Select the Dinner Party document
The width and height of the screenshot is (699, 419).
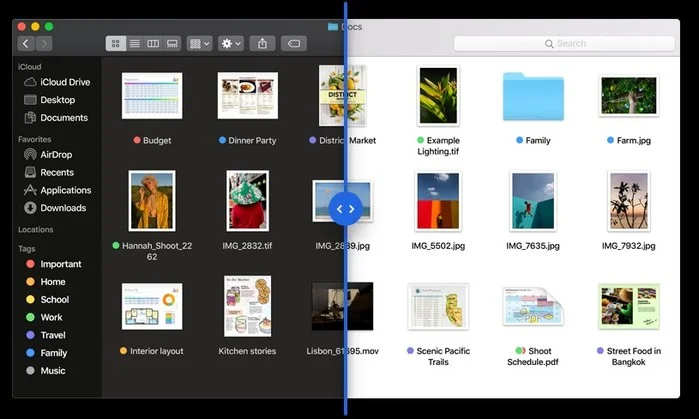coord(247,95)
